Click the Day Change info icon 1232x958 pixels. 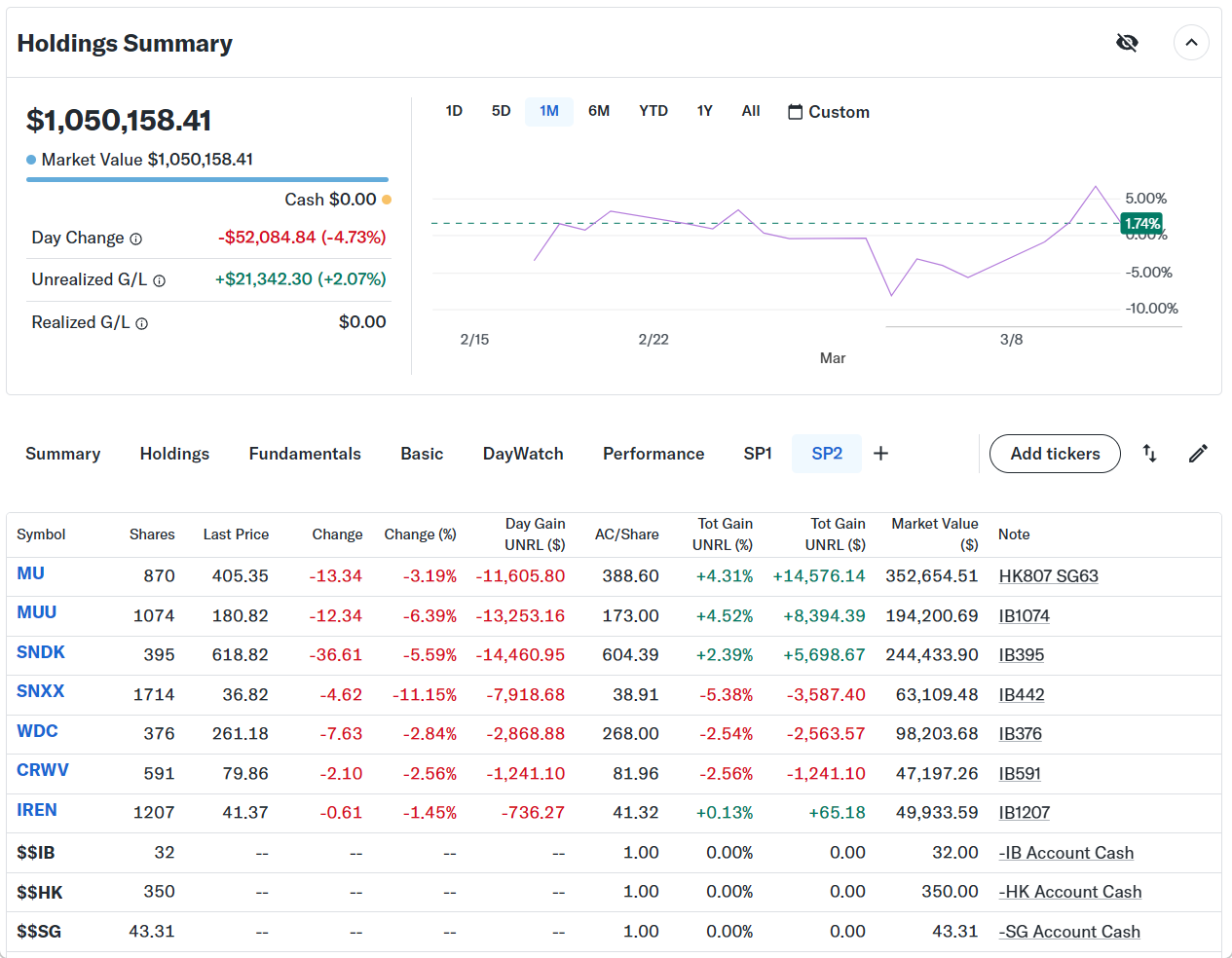point(136,239)
